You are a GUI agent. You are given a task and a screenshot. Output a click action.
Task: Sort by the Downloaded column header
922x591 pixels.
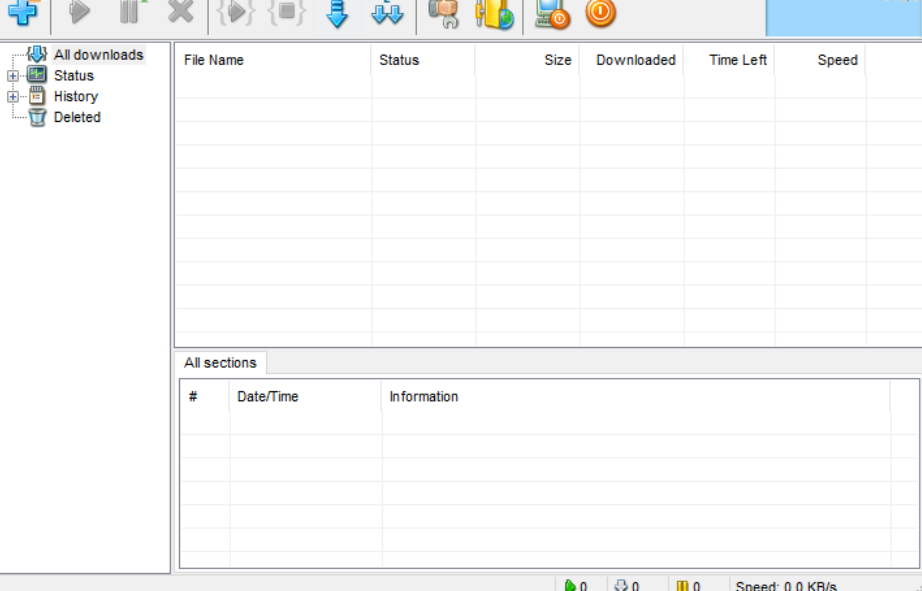632,60
